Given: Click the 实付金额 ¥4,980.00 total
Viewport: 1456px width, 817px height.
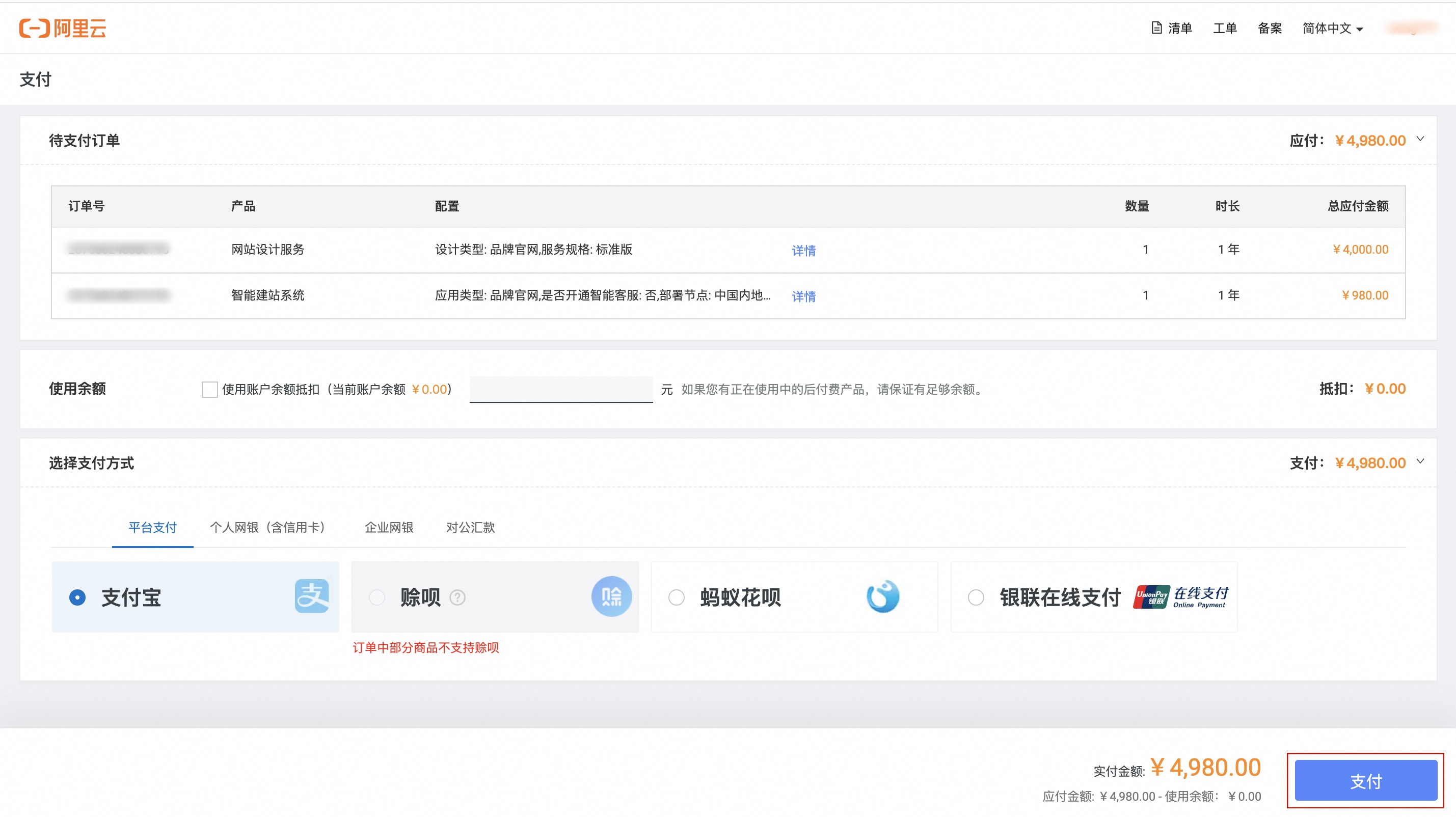Looking at the screenshot, I should [1177, 768].
